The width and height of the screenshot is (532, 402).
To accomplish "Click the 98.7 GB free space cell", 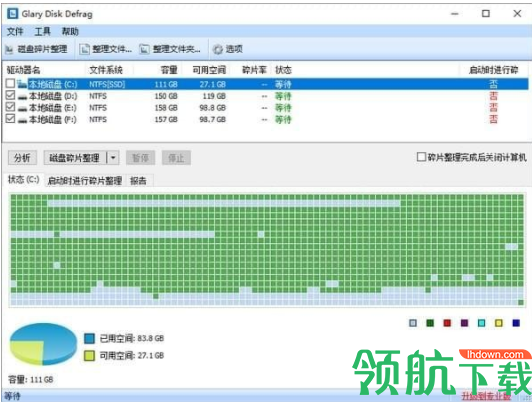I will click(x=212, y=119).
